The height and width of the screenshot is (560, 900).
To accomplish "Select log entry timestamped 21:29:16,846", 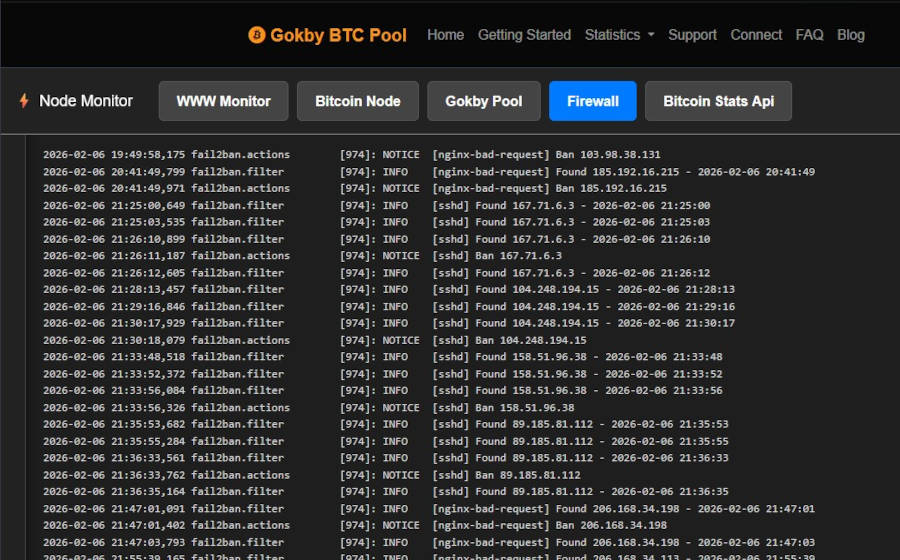I will coord(389,306).
